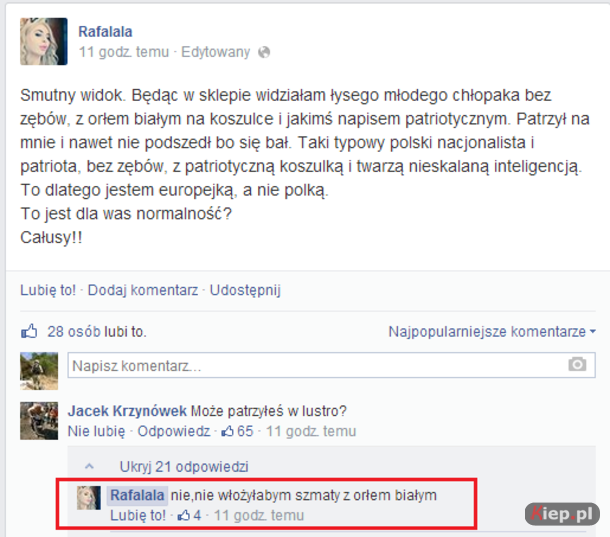Click the thumbs-up icon beside '28 osób'
Image resolution: width=610 pixels, height=537 pixels.
coord(29,331)
